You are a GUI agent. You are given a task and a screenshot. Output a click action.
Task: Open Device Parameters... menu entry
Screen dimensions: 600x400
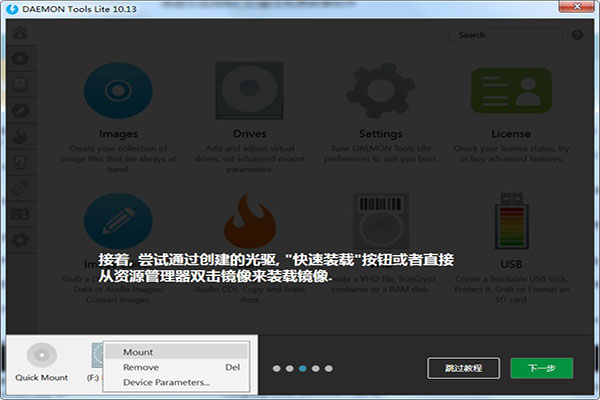(166, 382)
